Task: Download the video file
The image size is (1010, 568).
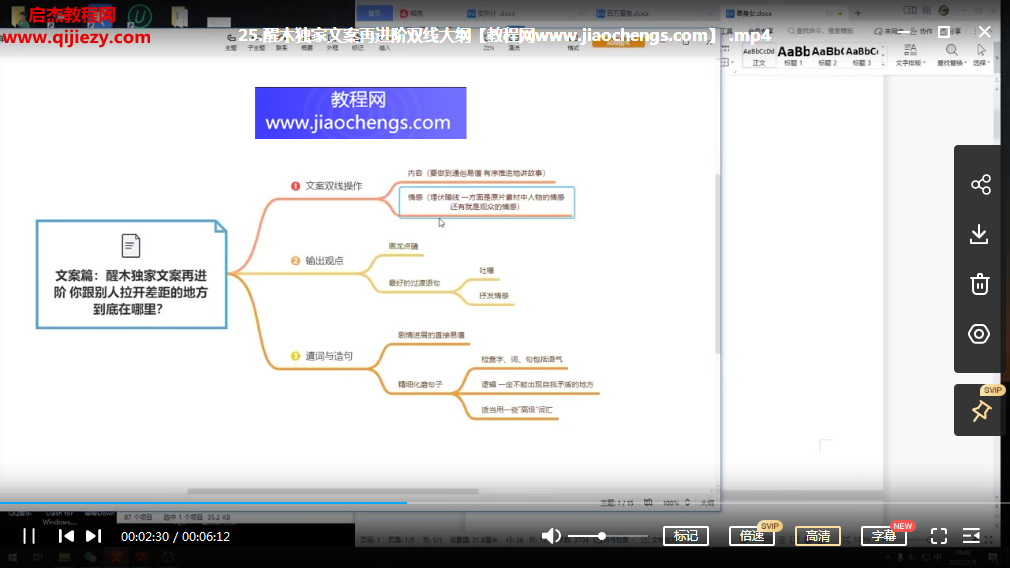Action: click(x=979, y=234)
